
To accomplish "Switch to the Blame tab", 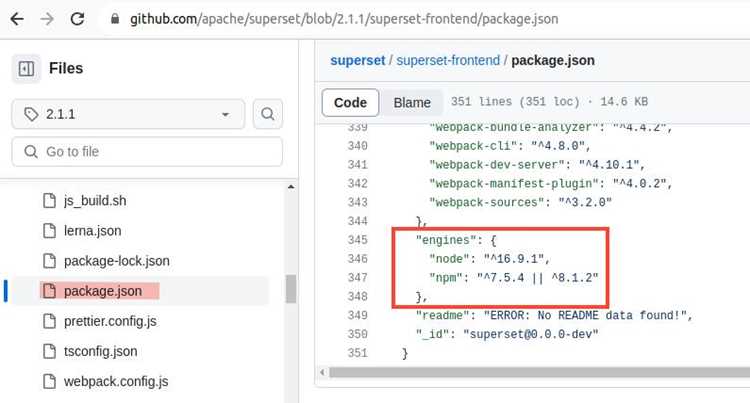I will [412, 102].
